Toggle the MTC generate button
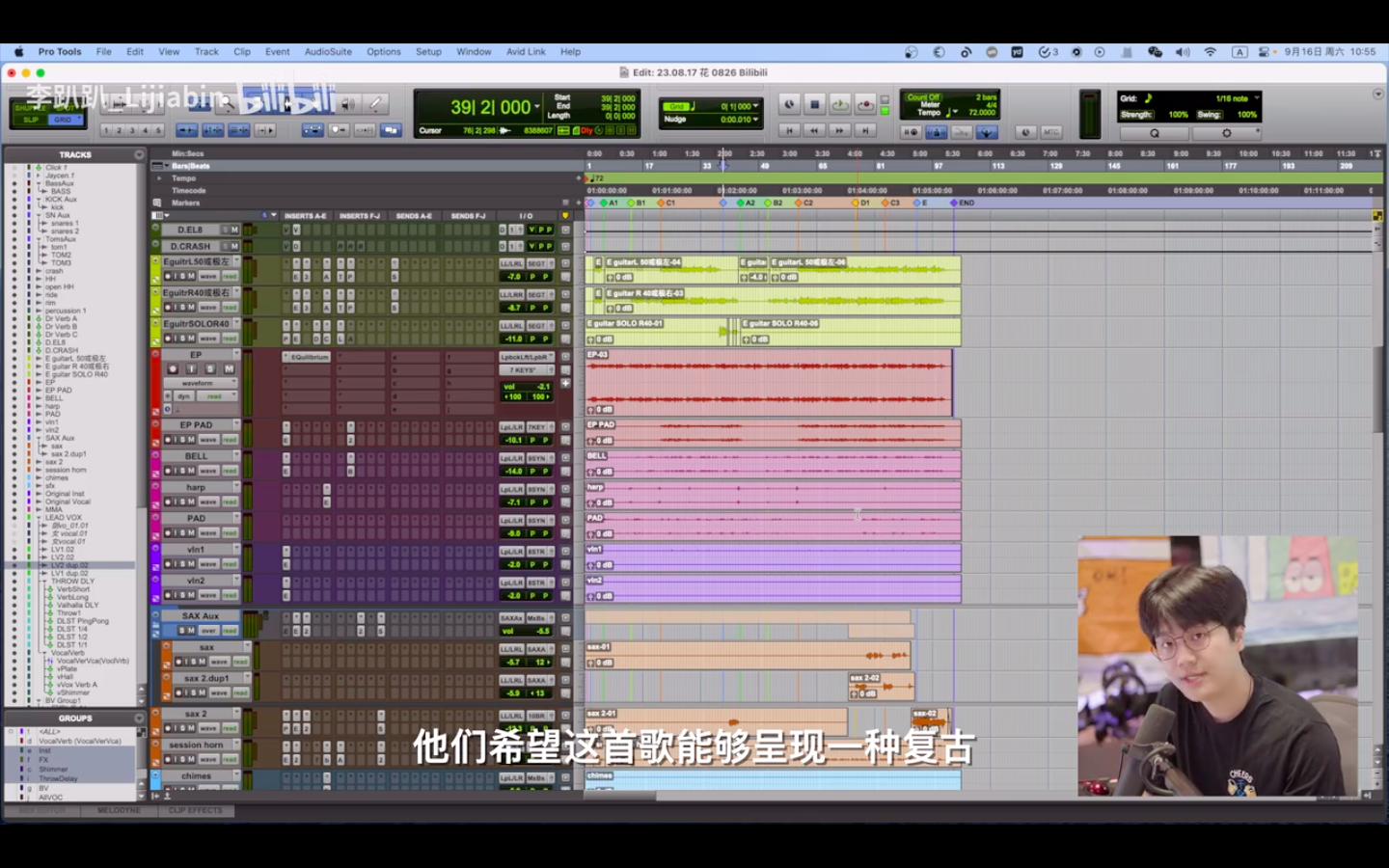1389x868 pixels. click(1050, 131)
